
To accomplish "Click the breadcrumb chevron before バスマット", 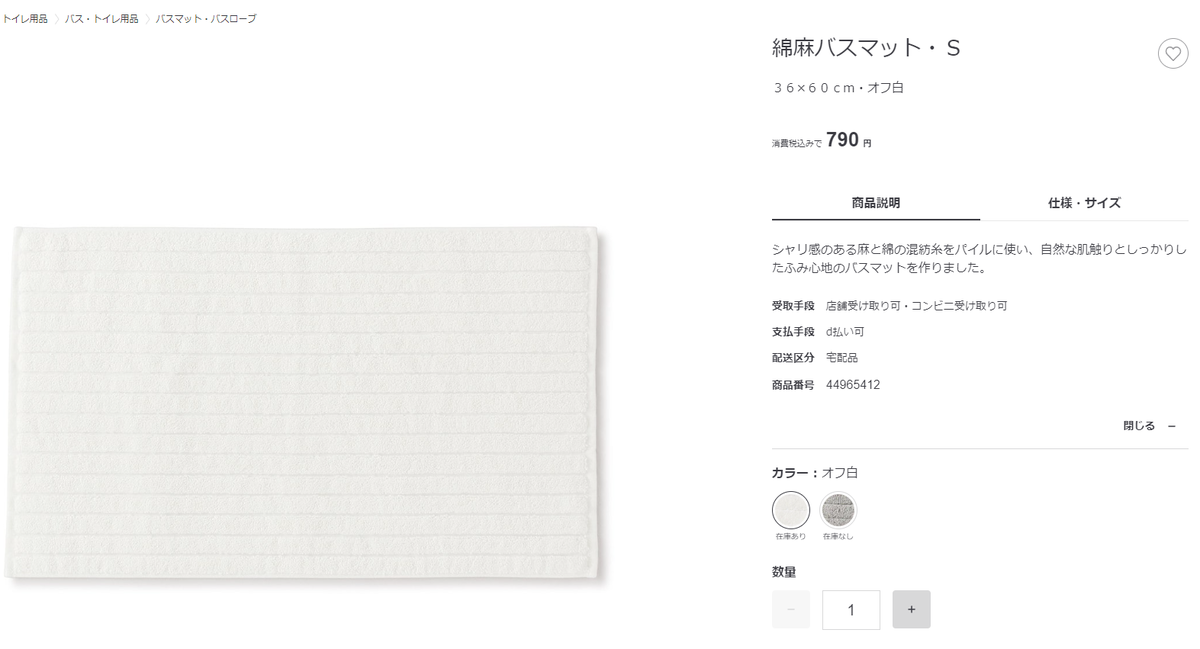I will click(x=147, y=19).
